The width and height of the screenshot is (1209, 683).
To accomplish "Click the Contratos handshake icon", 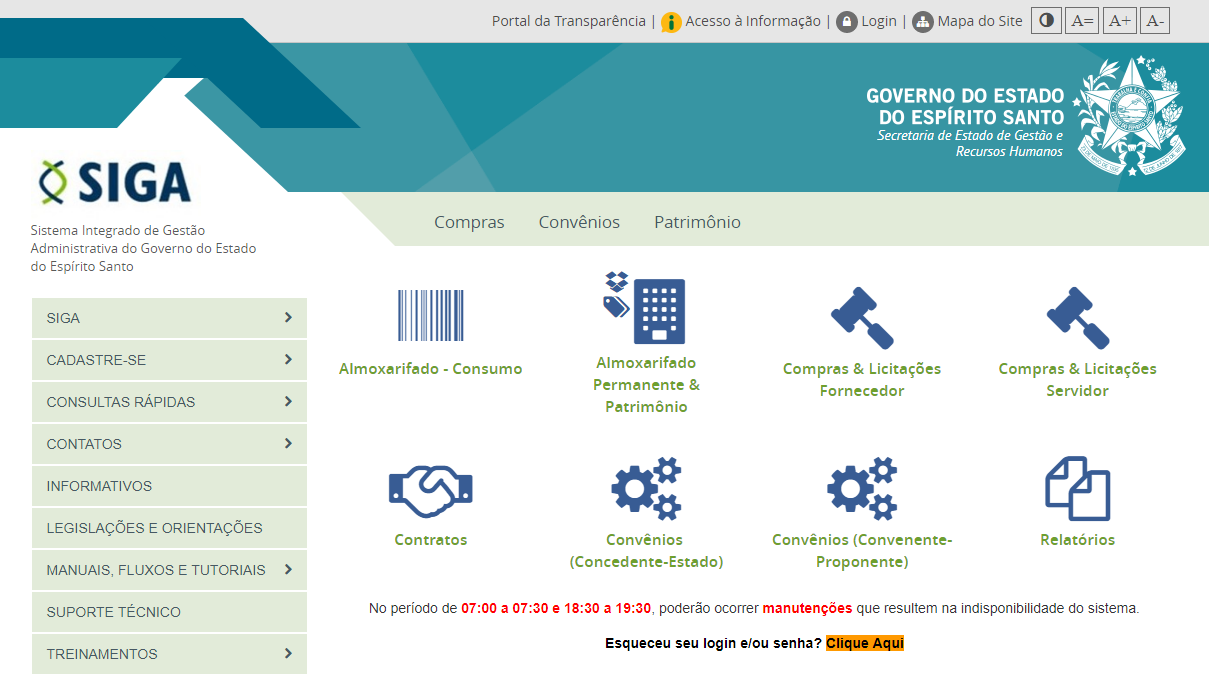I will click(430, 490).
